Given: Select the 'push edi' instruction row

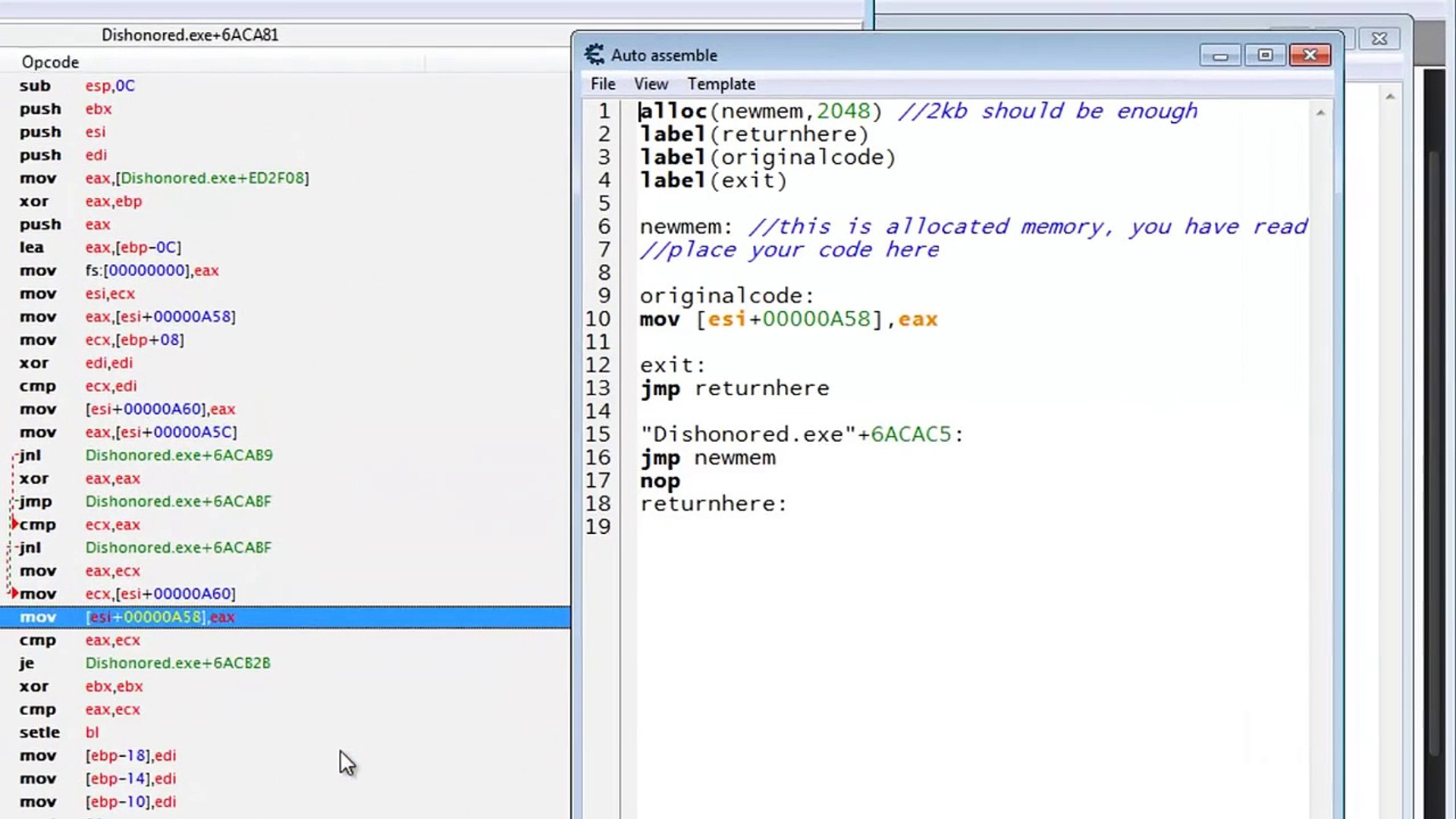Looking at the screenshot, I should [x=285, y=155].
